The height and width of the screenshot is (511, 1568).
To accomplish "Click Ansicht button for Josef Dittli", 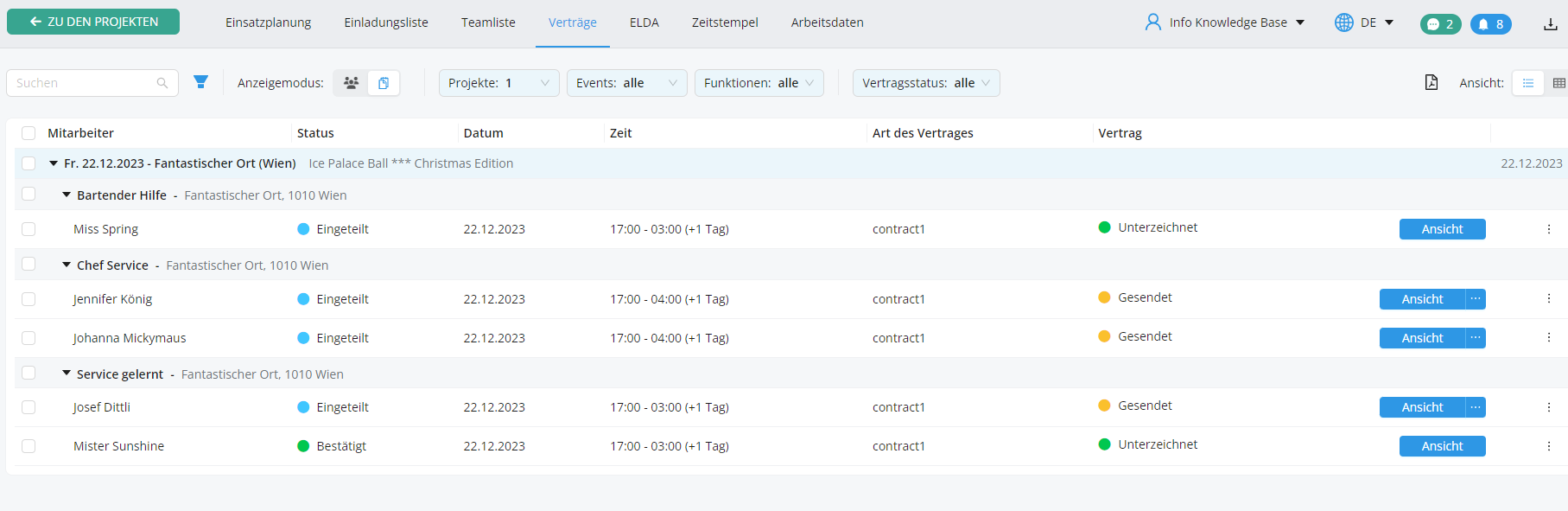I will pos(1422,407).
